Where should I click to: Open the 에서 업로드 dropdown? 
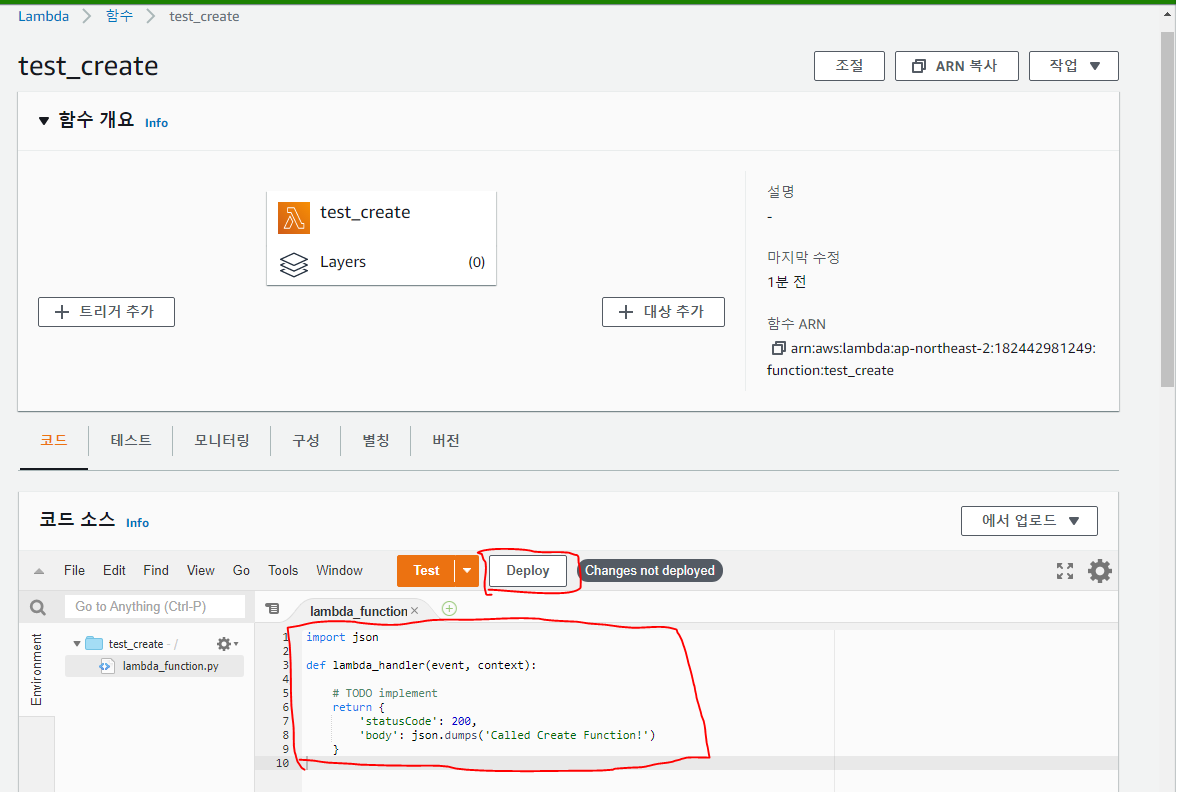(1029, 521)
